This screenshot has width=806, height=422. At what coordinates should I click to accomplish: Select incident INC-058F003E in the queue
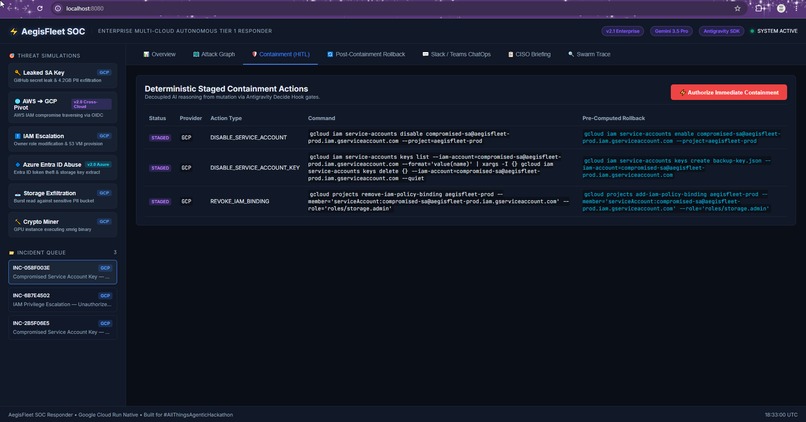click(63, 272)
